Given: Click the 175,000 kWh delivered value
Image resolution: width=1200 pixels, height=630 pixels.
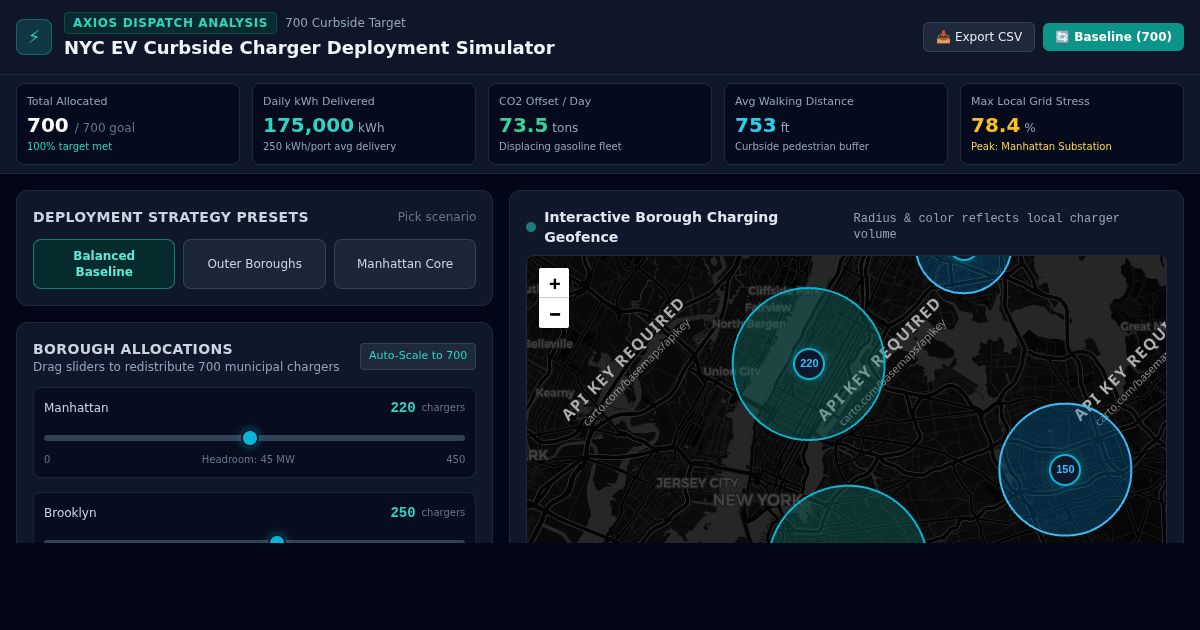Looking at the screenshot, I should [x=308, y=126].
